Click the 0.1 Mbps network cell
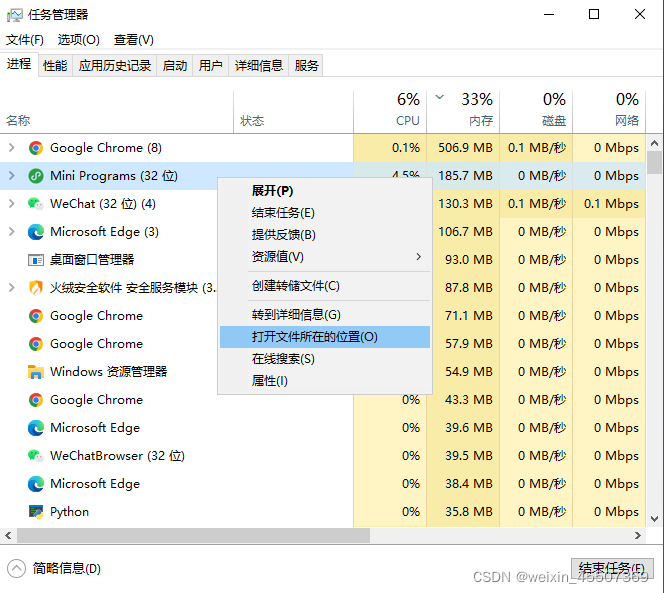 (x=609, y=204)
